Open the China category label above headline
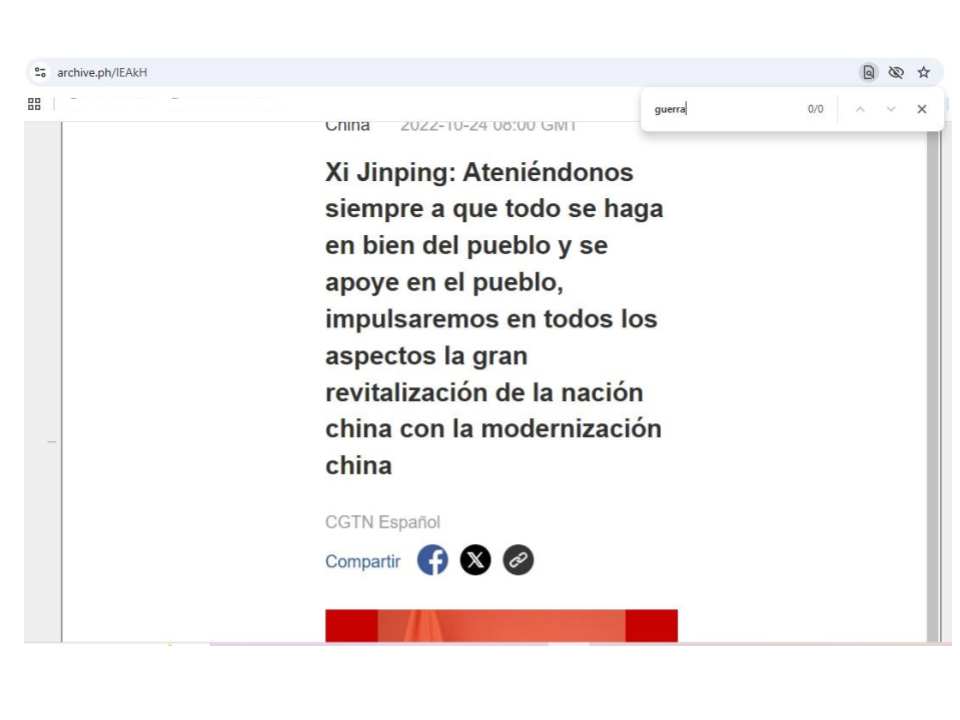Image resolution: width=960 pixels, height=720 pixels. coord(347,126)
